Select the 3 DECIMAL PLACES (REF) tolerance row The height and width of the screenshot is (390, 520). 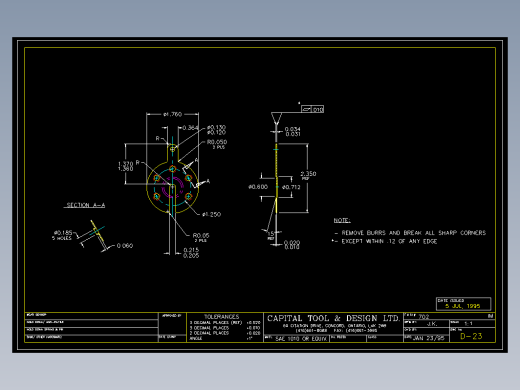(x=225, y=323)
